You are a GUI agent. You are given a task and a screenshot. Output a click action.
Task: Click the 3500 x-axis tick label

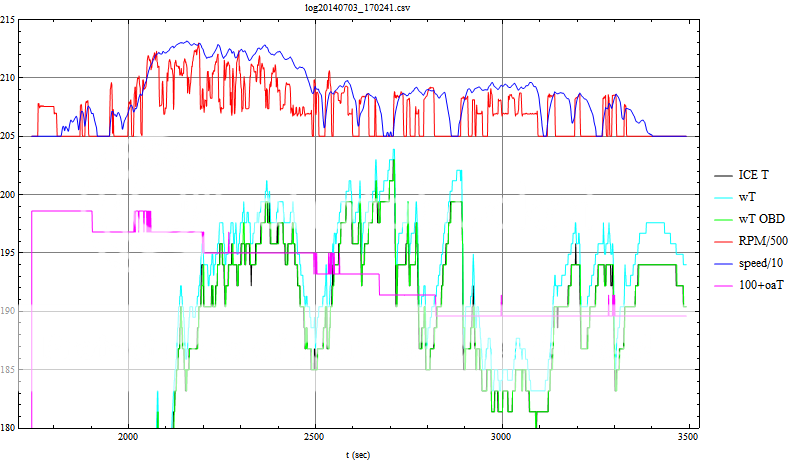[x=688, y=437]
